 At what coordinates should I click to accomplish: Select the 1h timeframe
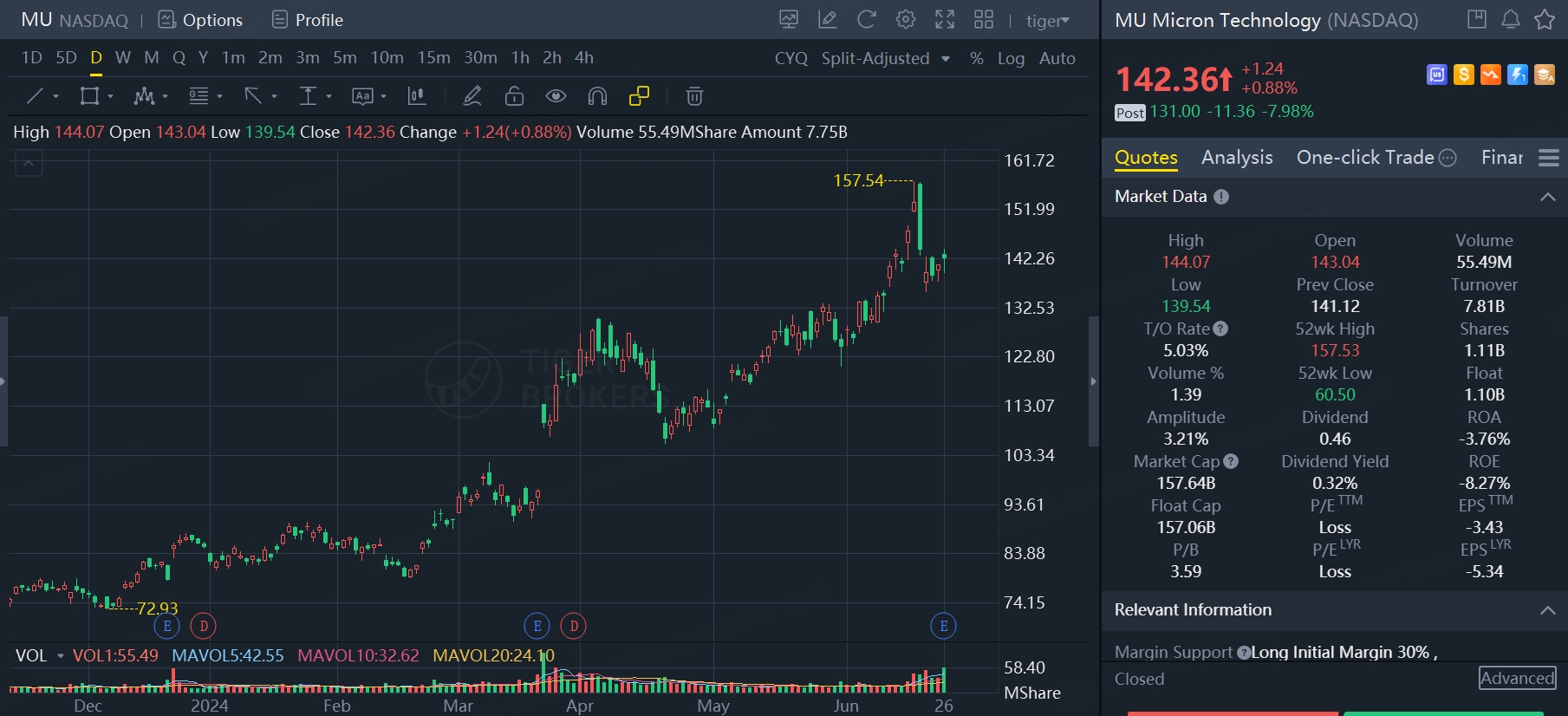pos(520,58)
